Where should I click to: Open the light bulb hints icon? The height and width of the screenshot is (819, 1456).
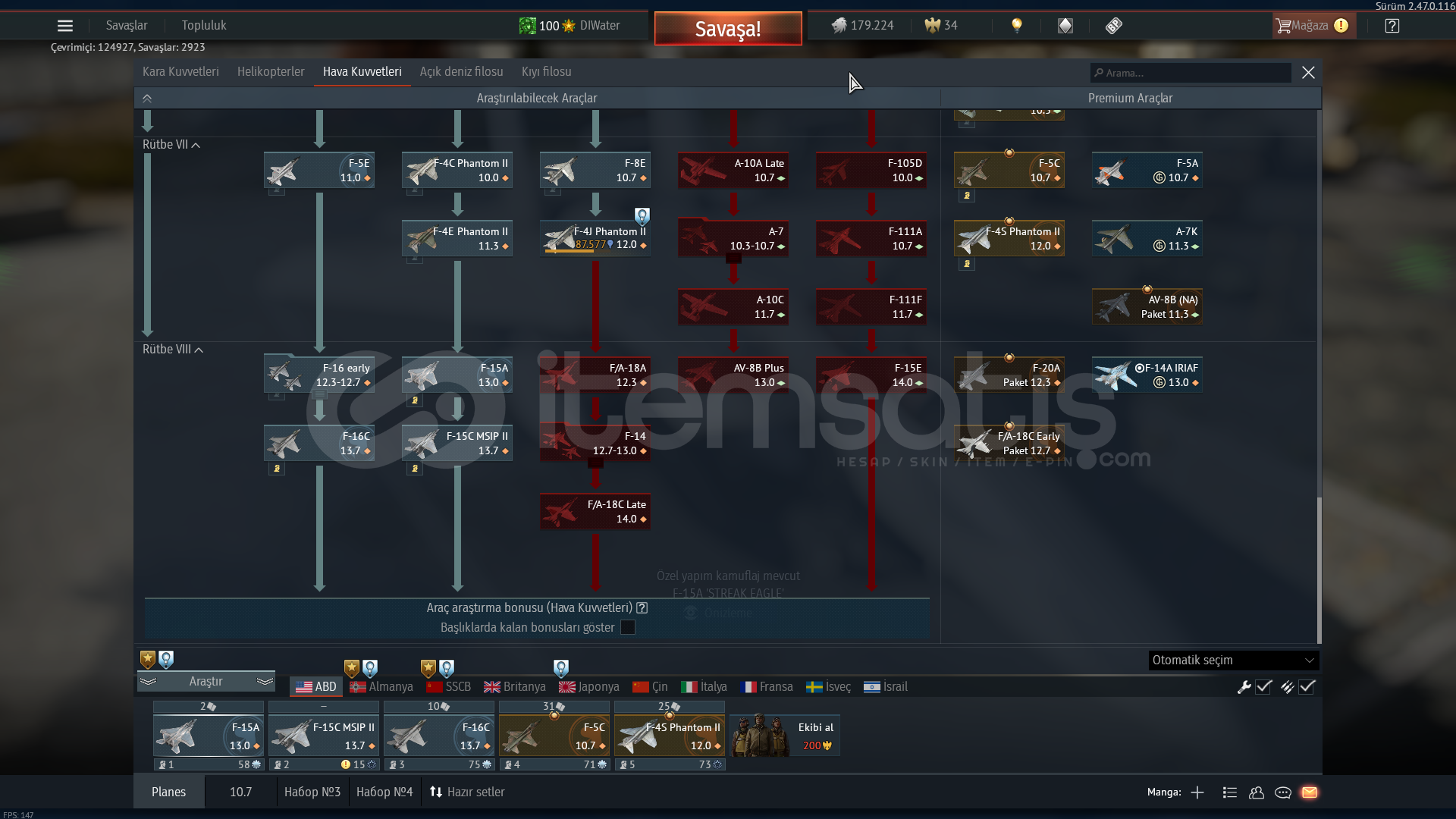coord(1017,26)
